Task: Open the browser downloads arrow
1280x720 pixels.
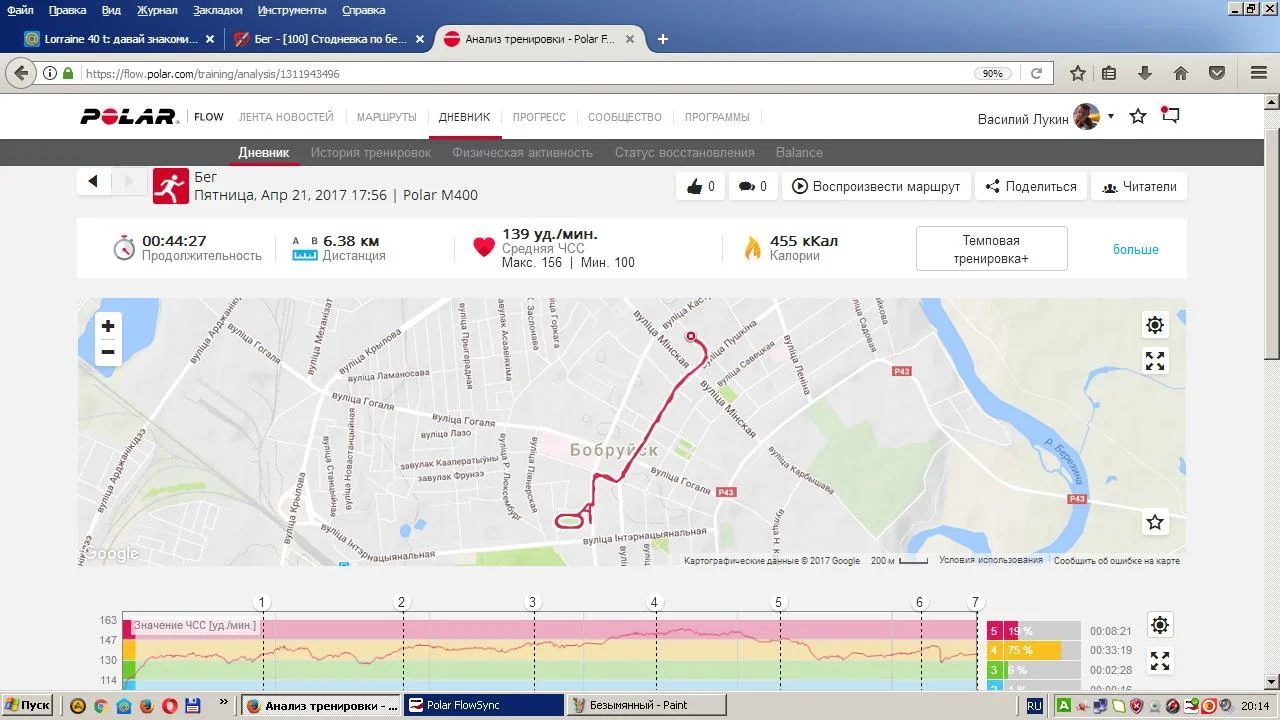Action: 1145,73
